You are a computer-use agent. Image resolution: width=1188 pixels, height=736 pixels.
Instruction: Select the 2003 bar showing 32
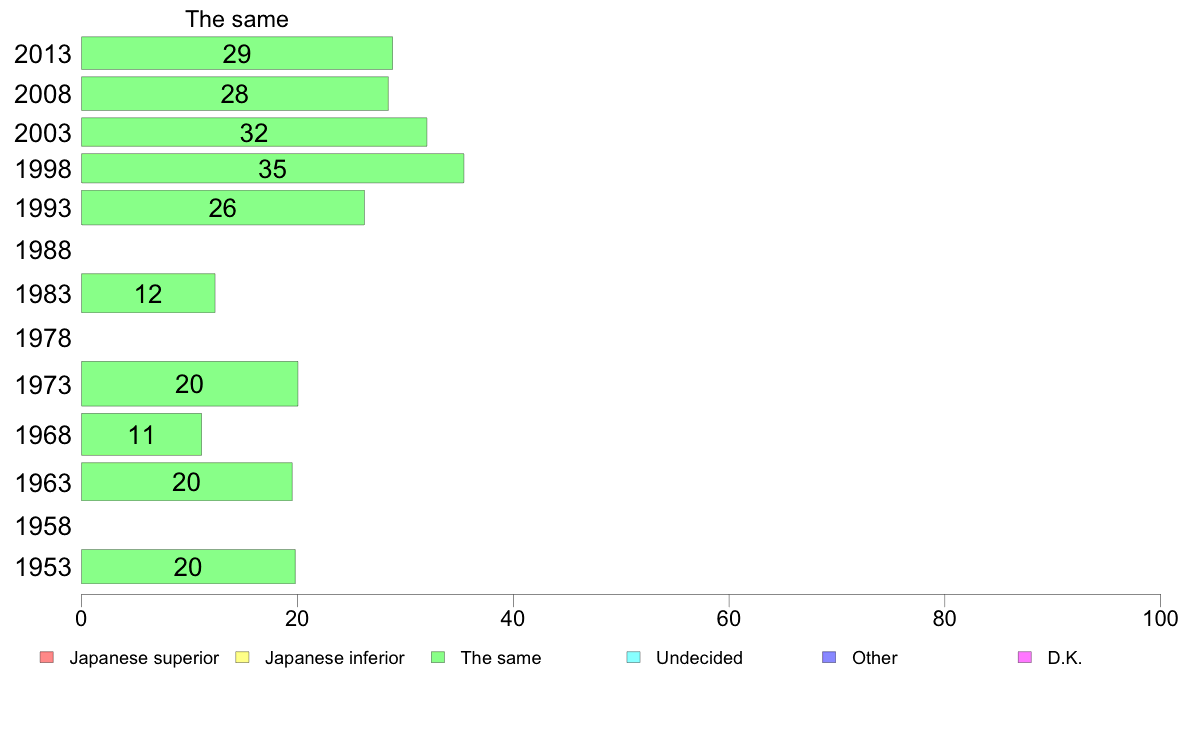pyautogui.click(x=254, y=133)
